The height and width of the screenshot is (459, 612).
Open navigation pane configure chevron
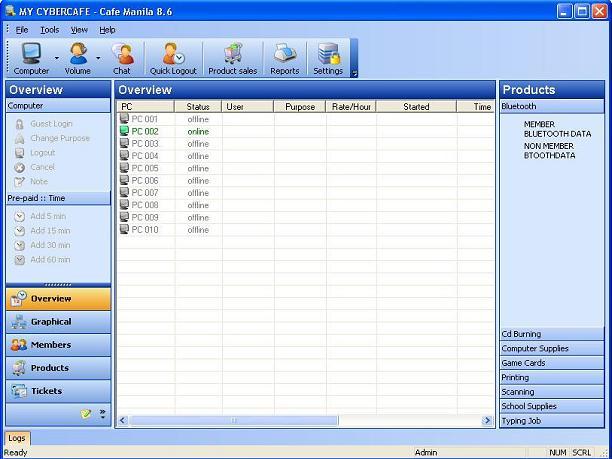pos(103,414)
